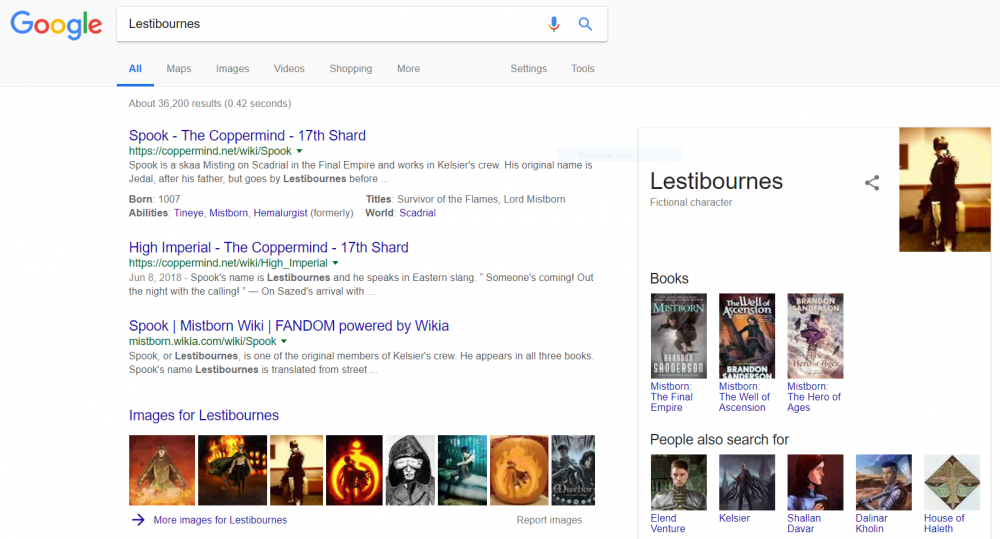Click the People also search for heading
The image size is (1000, 539).
pyautogui.click(x=719, y=439)
